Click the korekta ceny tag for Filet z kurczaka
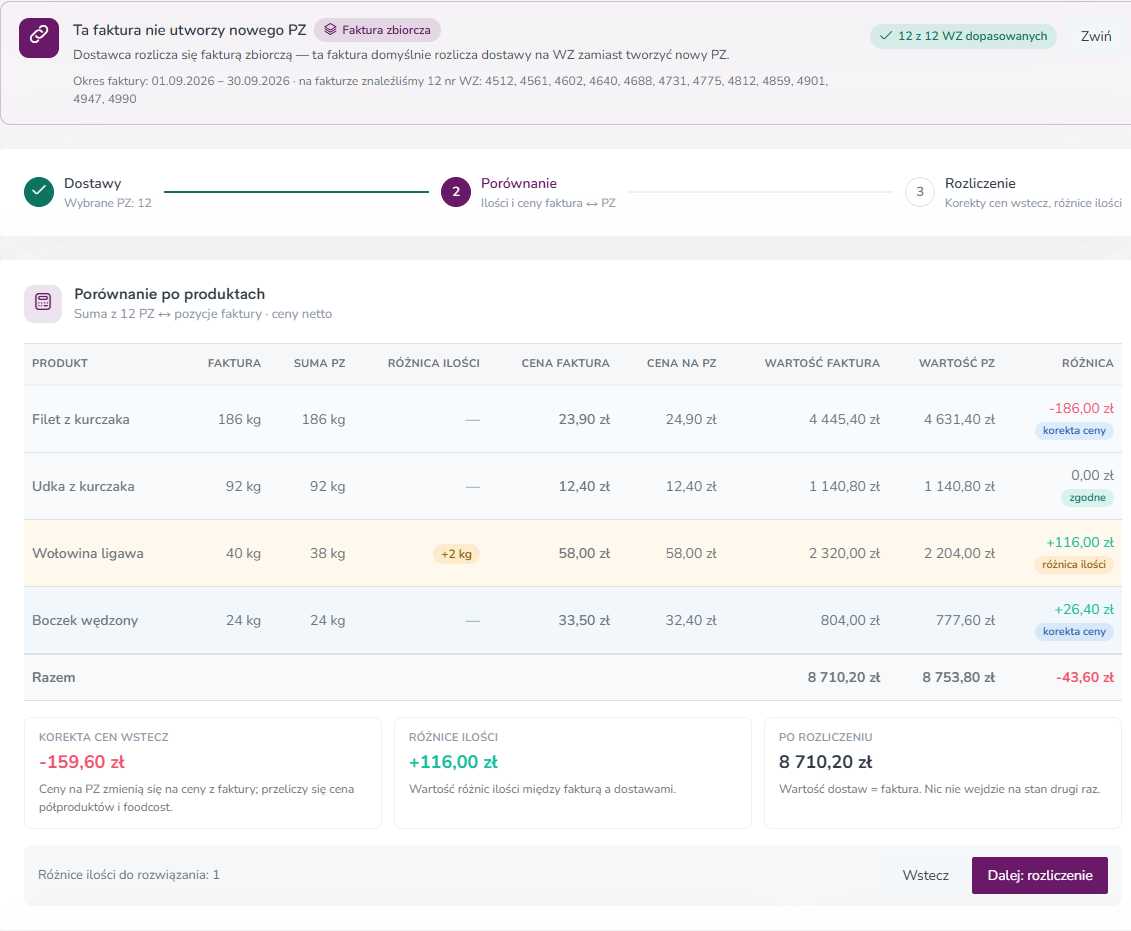This screenshot has width=1131, height=931. (1074, 431)
